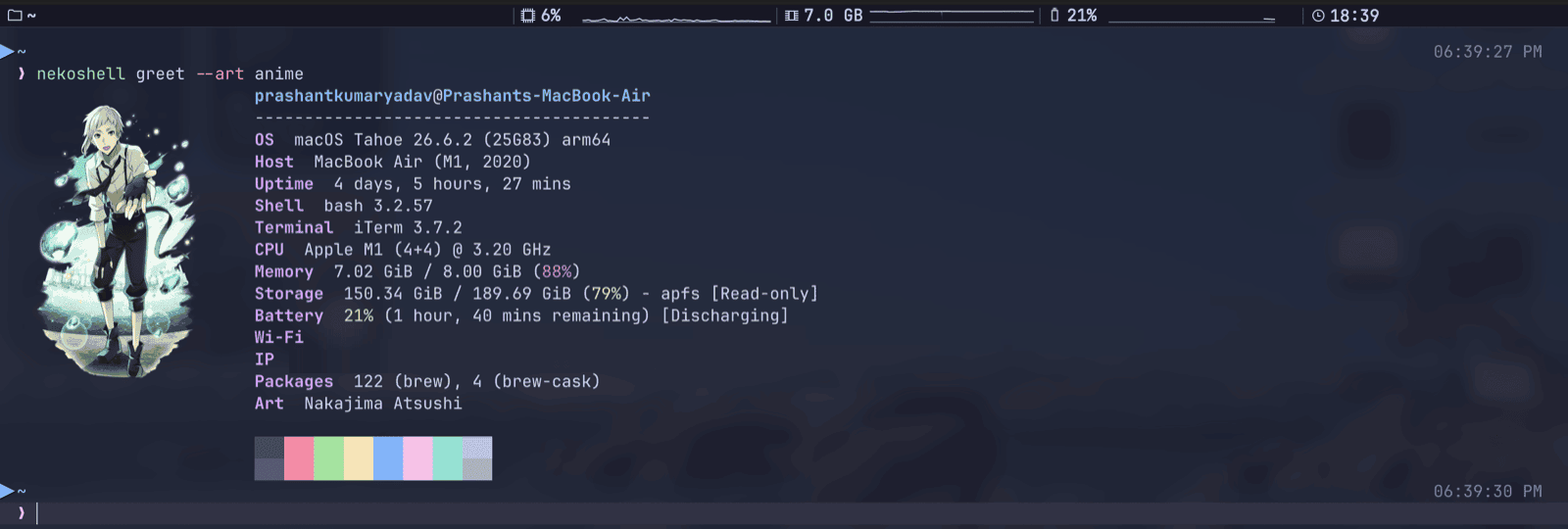Click the 'Battery' label in system info
1568x529 pixels.
pyautogui.click(x=289, y=315)
